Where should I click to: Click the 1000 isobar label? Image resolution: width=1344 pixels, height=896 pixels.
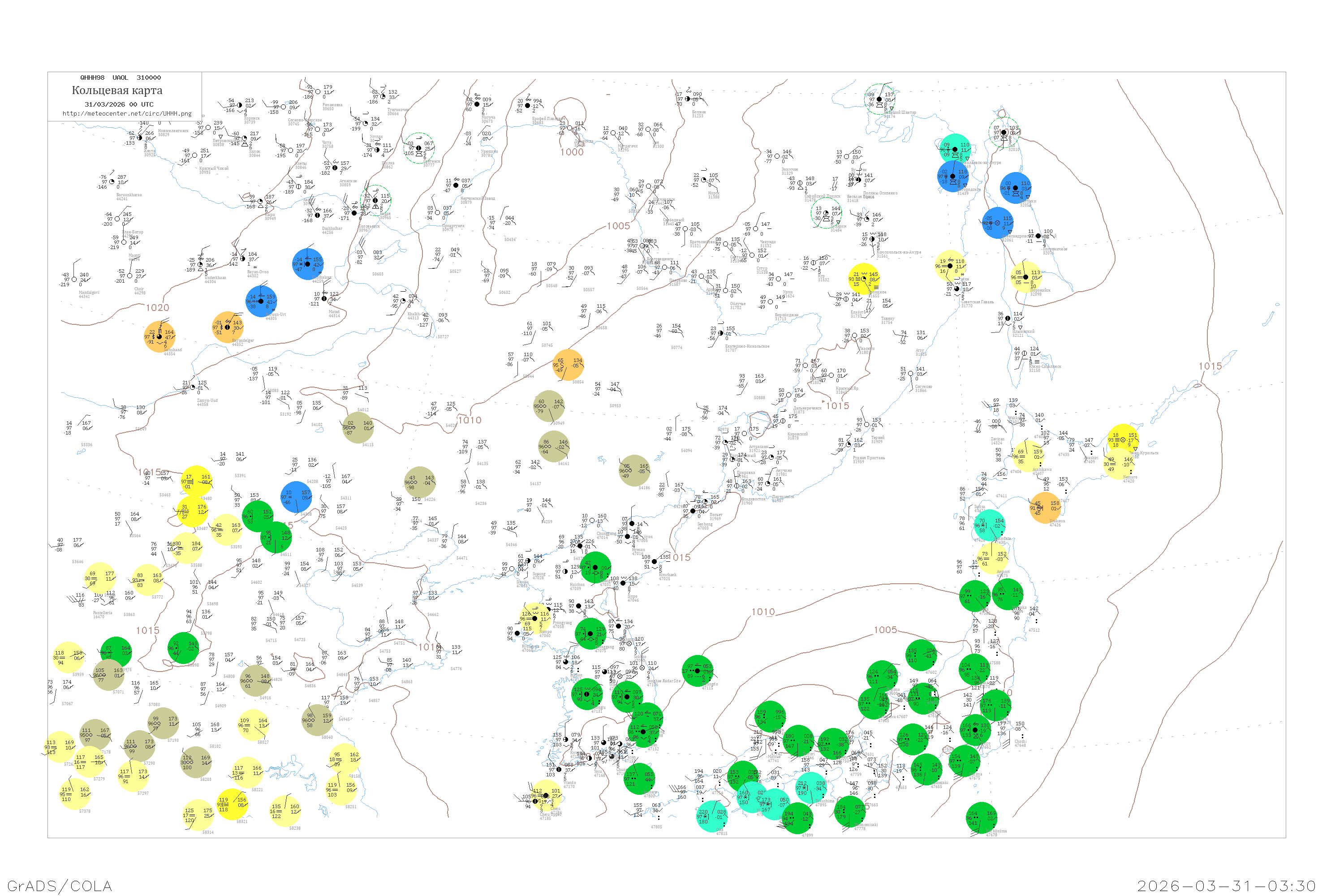pos(572,152)
